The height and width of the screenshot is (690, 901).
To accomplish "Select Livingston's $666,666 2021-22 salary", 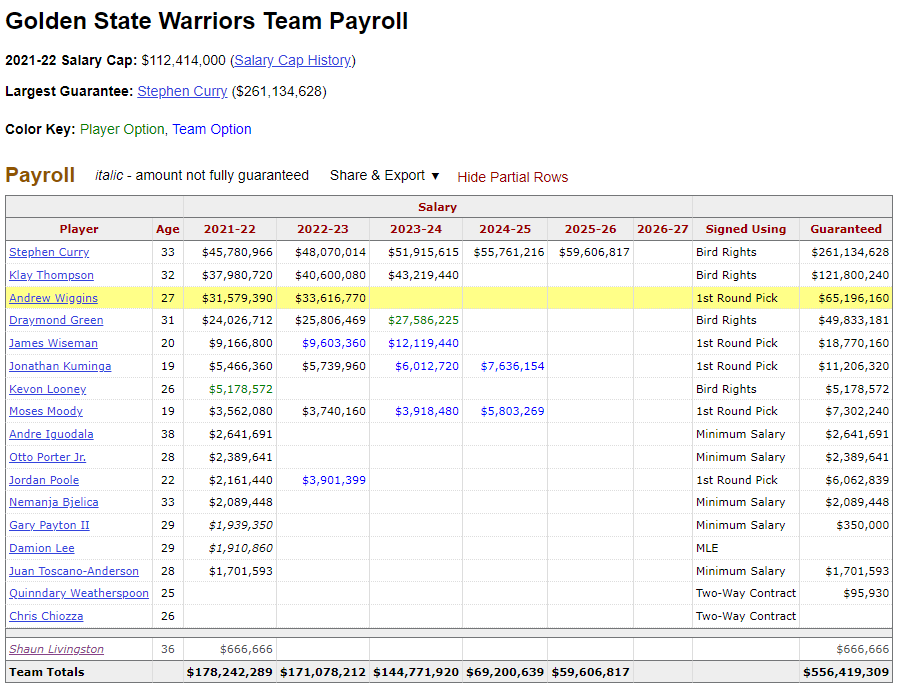I will coord(247,649).
